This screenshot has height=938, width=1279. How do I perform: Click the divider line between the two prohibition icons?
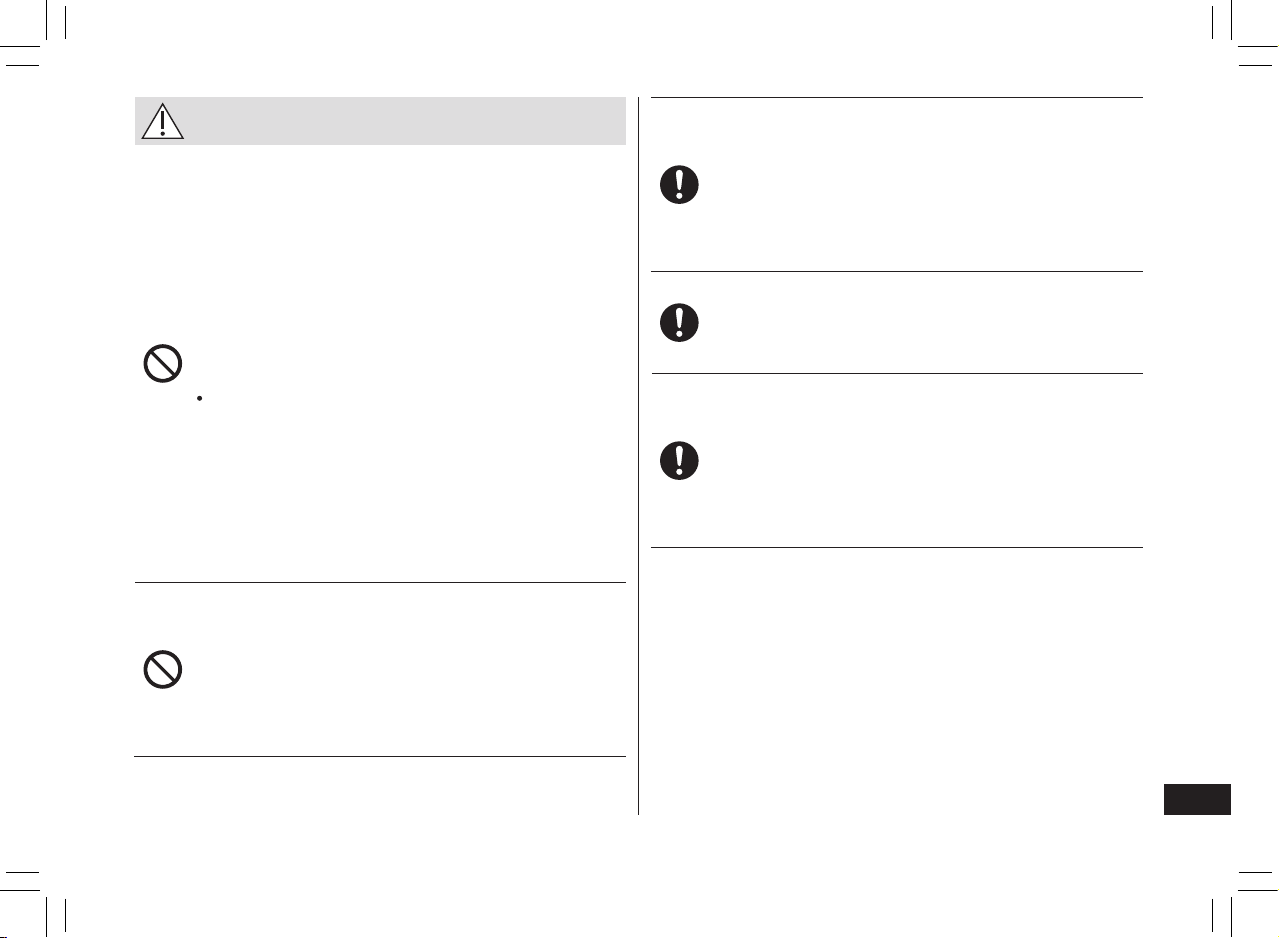380,582
